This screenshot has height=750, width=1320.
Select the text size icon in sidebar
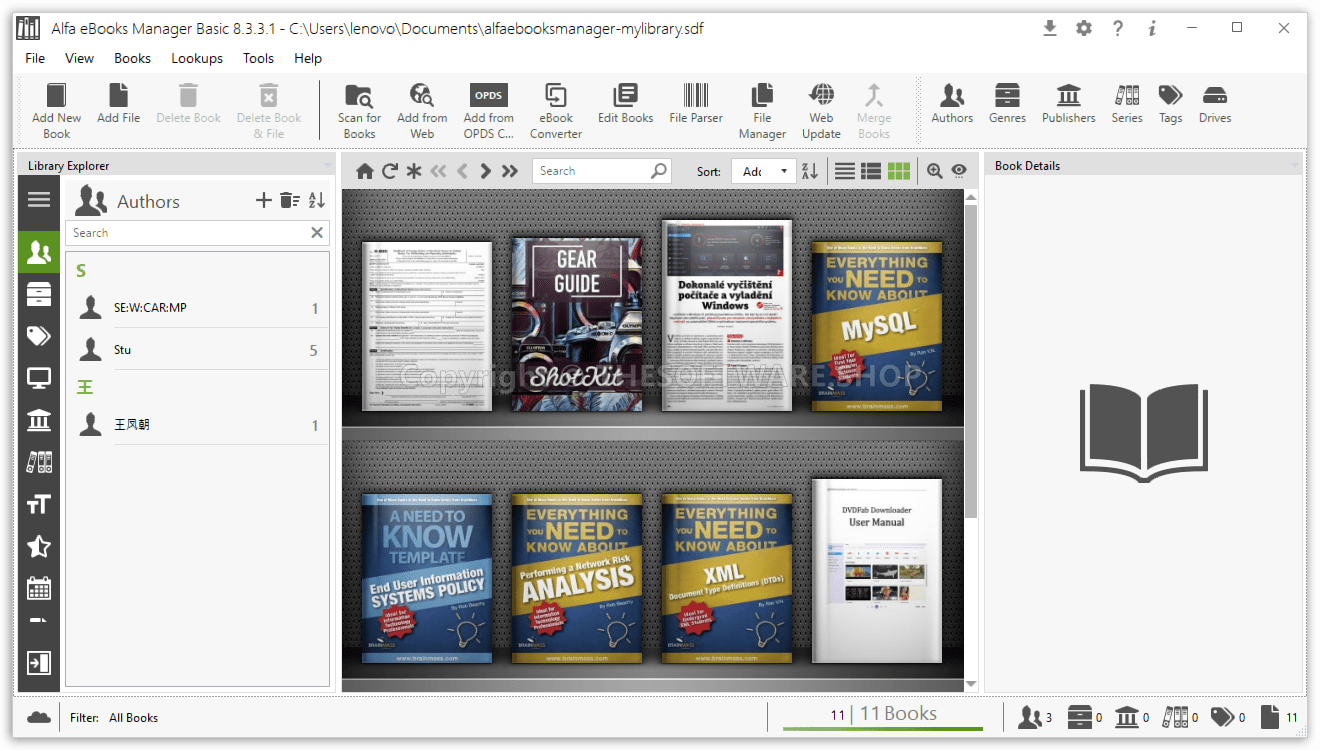(x=39, y=504)
